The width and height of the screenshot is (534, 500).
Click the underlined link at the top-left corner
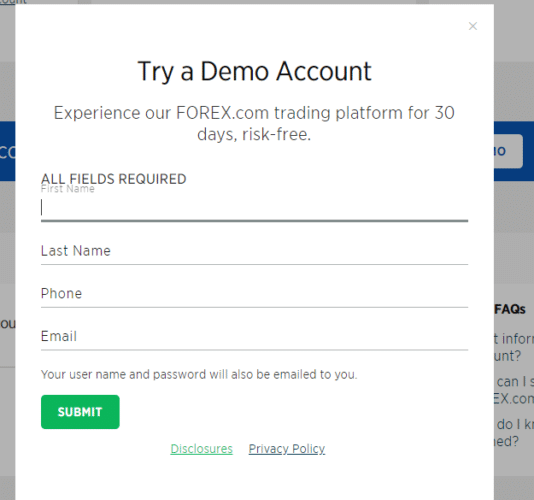click(x=13, y=2)
